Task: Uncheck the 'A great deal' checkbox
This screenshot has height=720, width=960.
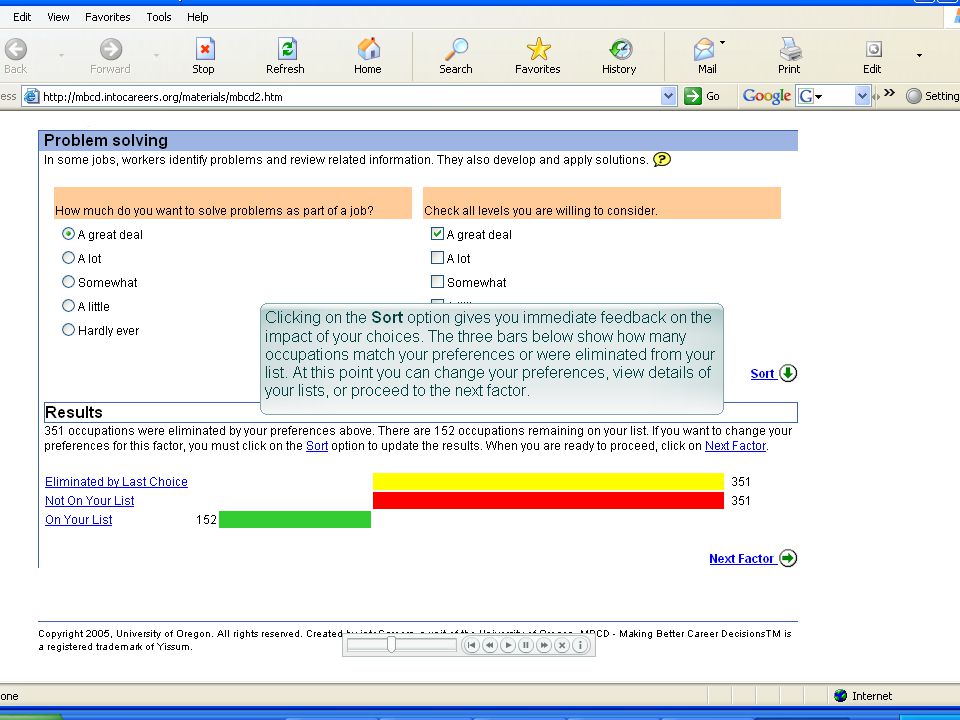Action: pos(437,233)
